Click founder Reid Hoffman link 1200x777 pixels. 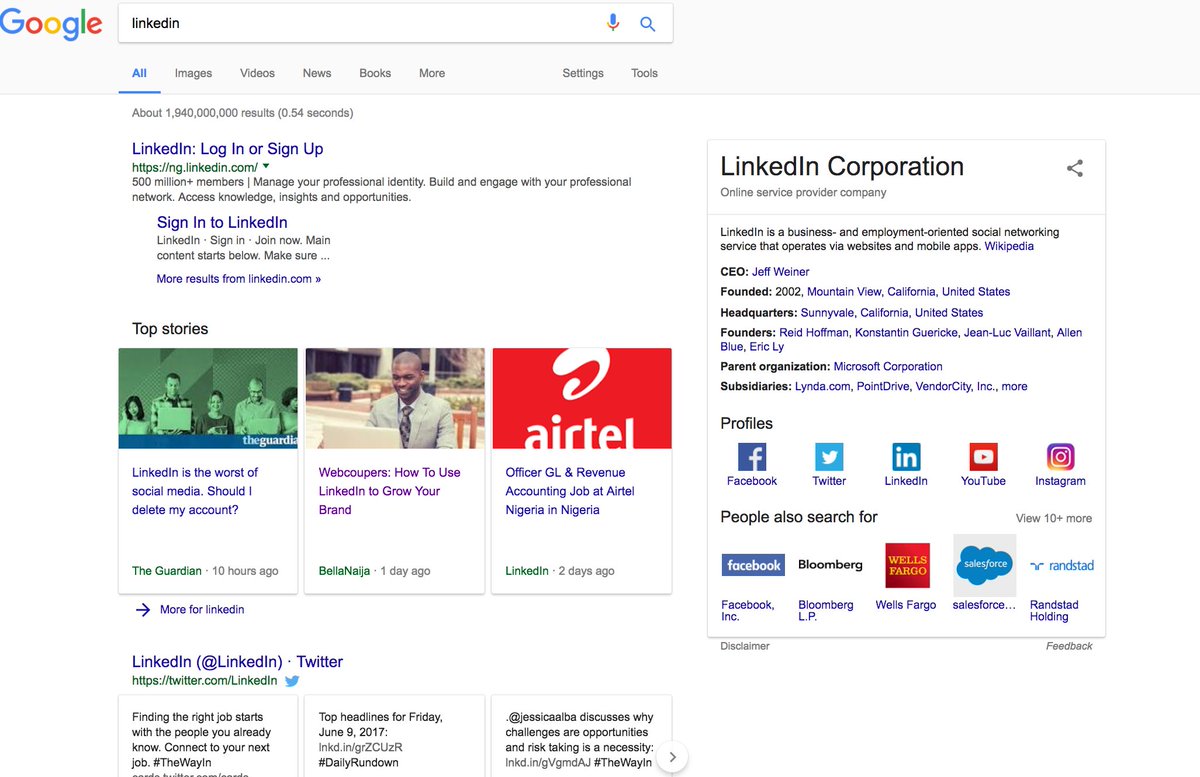coord(814,333)
